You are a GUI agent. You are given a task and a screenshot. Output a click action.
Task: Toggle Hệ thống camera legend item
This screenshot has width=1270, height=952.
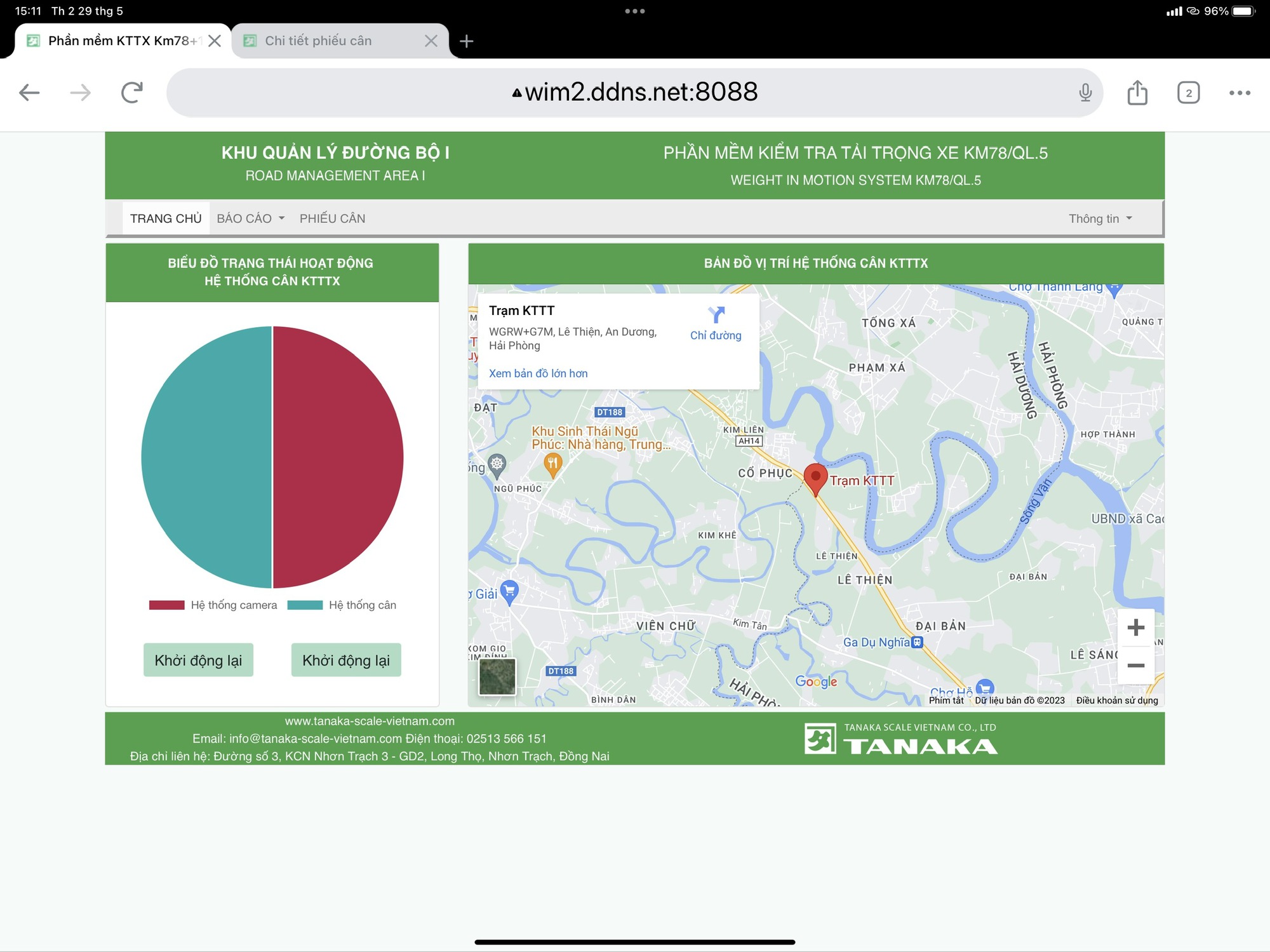(x=213, y=605)
